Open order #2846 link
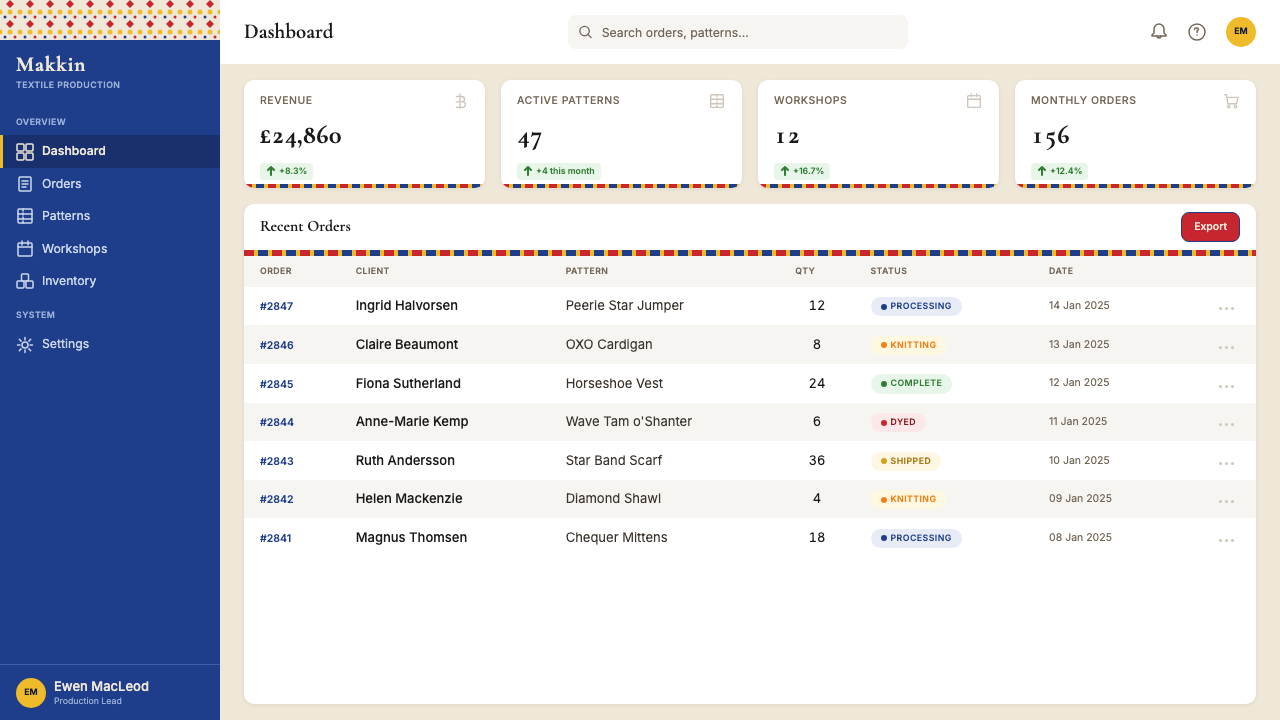This screenshot has height=720, width=1280. coord(277,345)
